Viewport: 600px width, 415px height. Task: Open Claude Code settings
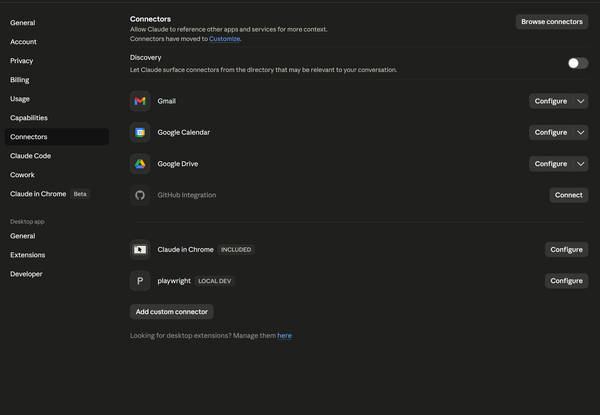tap(57, 156)
